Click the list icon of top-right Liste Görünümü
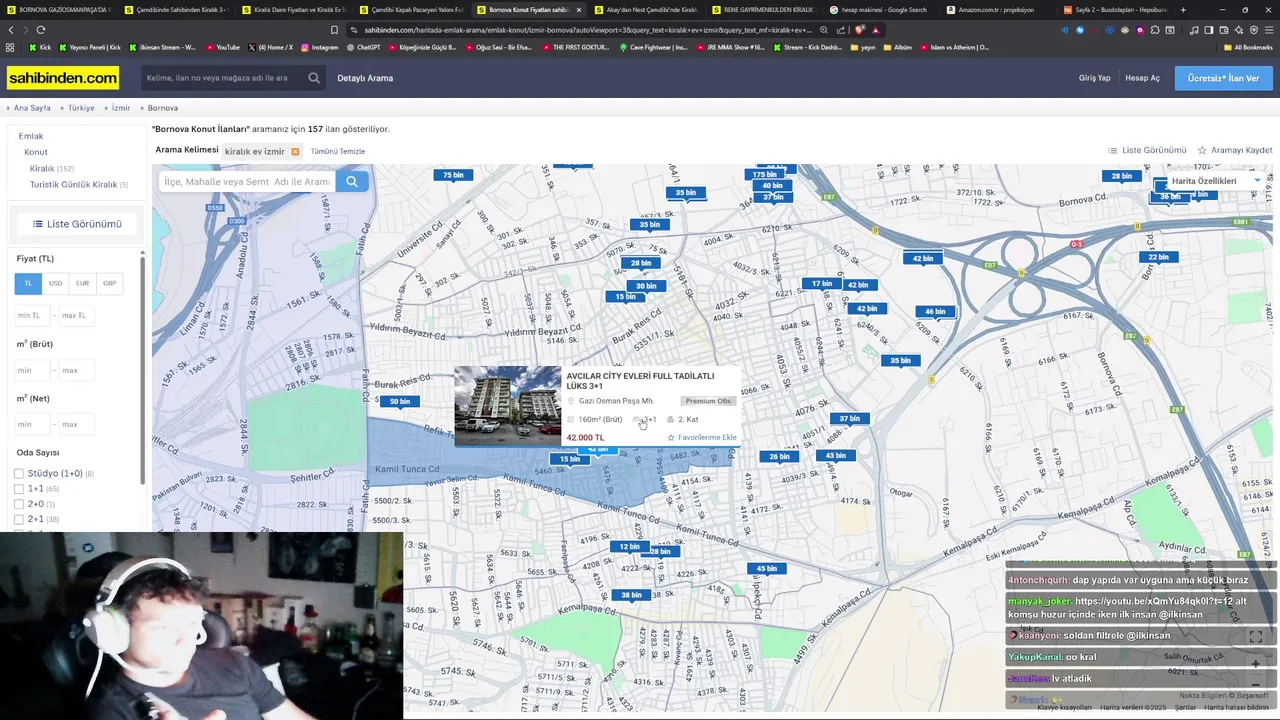 pyautogui.click(x=1112, y=150)
